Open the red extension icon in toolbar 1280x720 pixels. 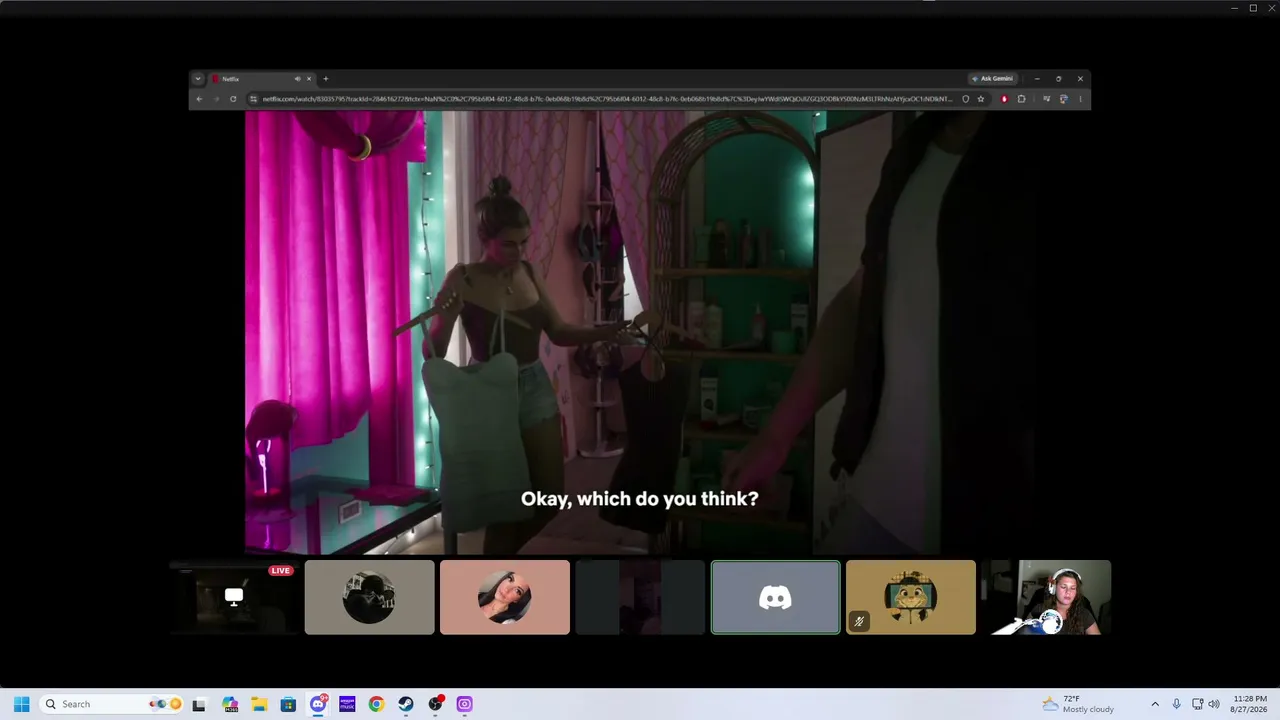click(1004, 99)
